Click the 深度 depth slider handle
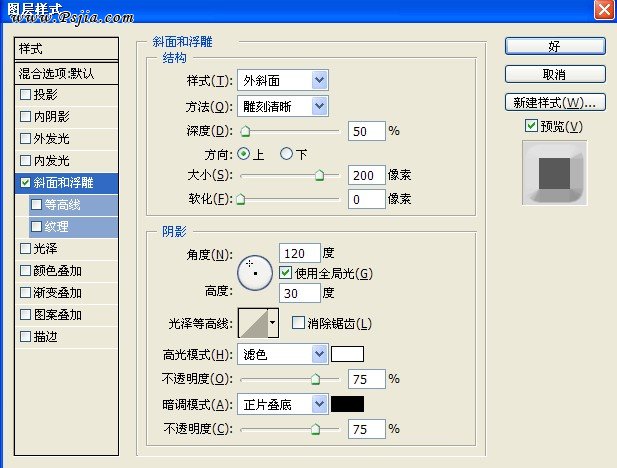The height and width of the screenshot is (468, 617). pos(245,131)
